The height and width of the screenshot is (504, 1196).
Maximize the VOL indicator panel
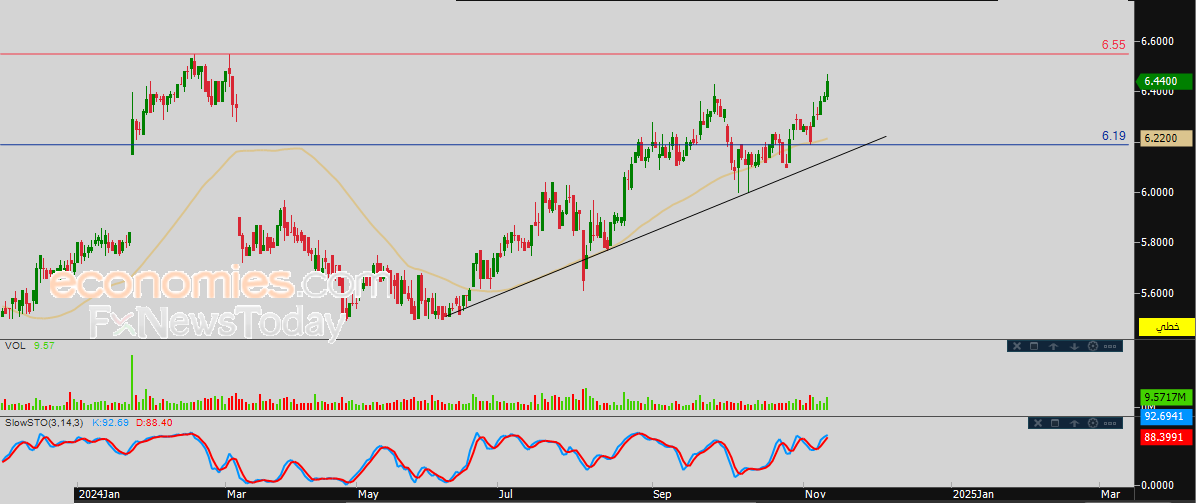pyautogui.click(x=1034, y=346)
